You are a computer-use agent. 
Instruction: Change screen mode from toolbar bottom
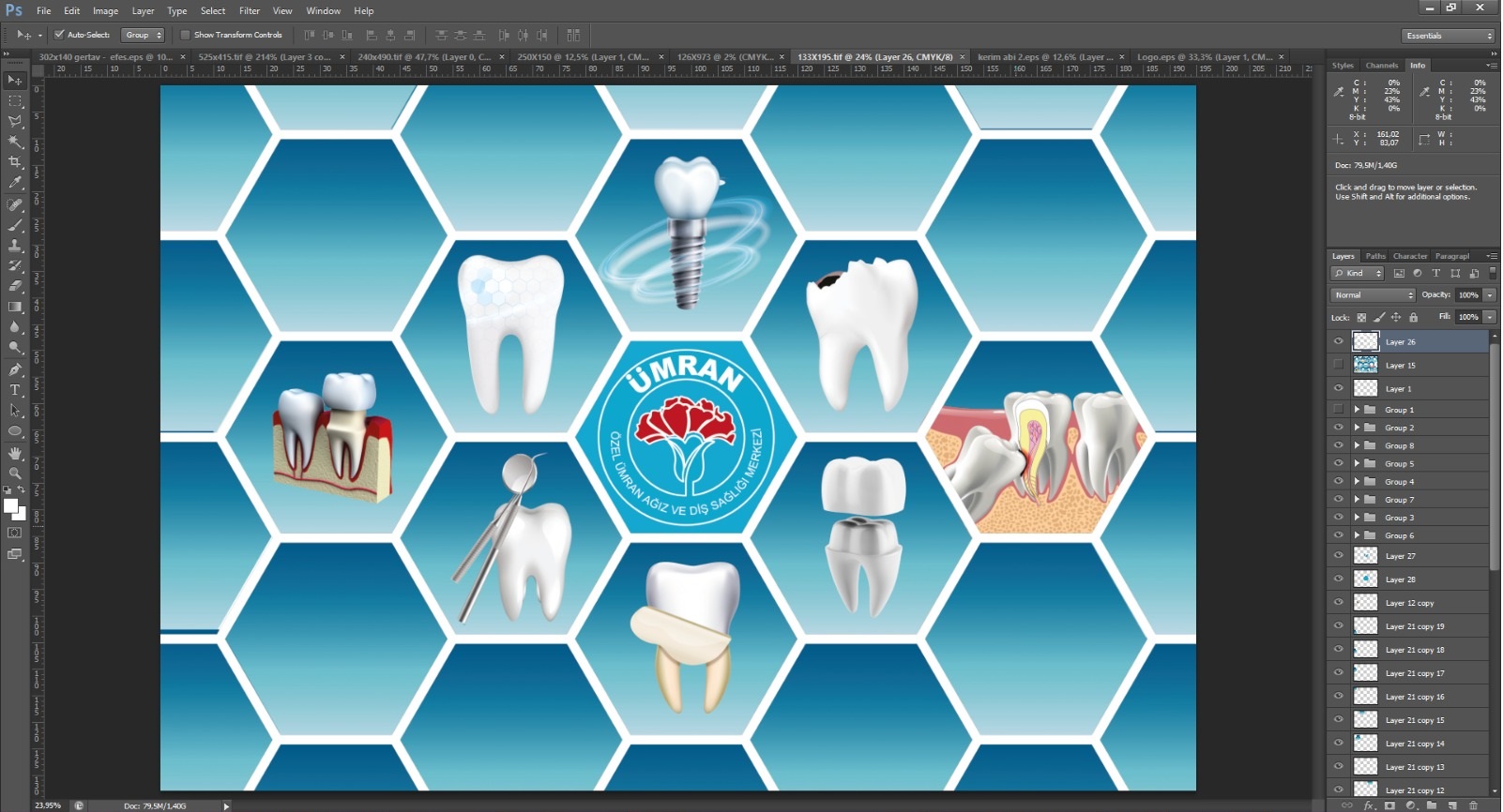(14, 554)
